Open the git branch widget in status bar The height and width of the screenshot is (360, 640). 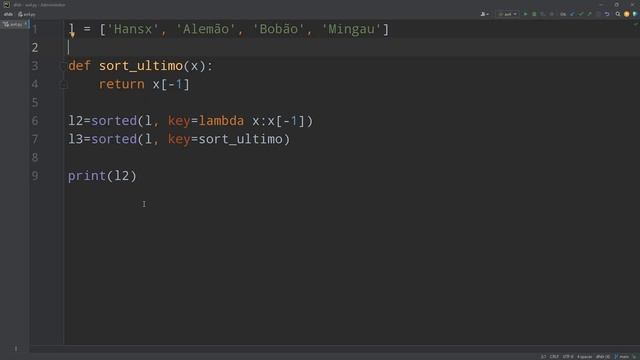622,357
